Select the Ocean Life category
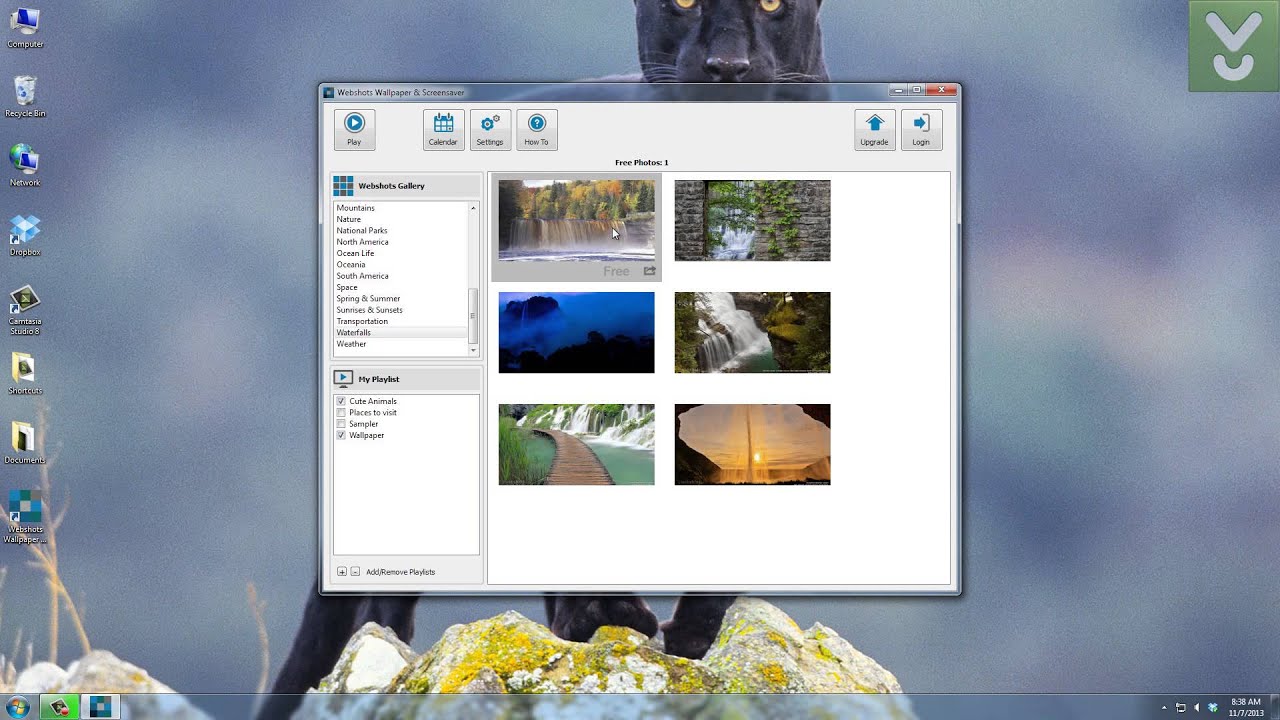This screenshot has width=1280, height=720. 355,253
